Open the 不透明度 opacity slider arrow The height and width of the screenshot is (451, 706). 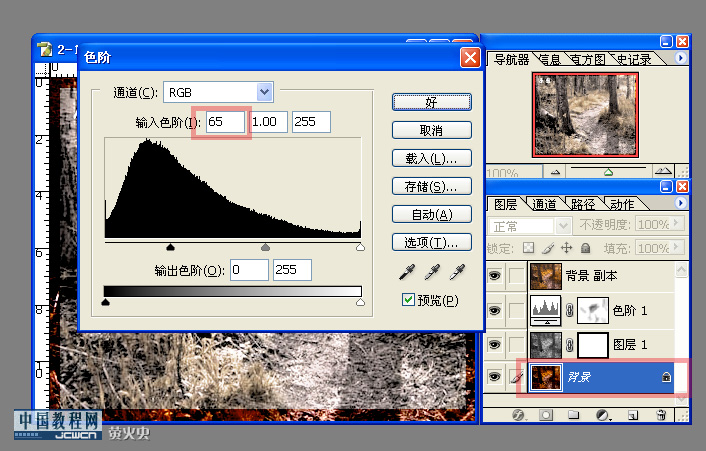coord(676,223)
